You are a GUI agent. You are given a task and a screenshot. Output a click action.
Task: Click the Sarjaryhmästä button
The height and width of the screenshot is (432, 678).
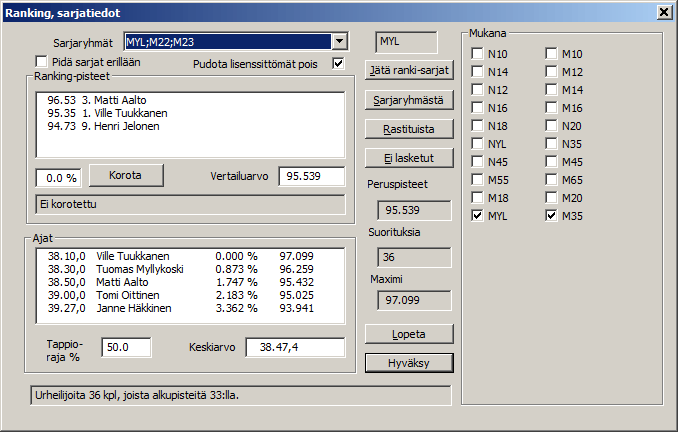(x=408, y=100)
